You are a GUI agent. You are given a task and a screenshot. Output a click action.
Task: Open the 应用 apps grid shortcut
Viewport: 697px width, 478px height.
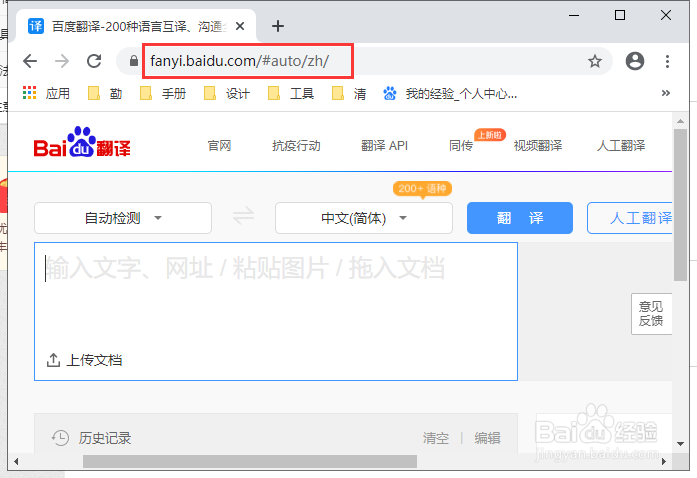point(46,93)
